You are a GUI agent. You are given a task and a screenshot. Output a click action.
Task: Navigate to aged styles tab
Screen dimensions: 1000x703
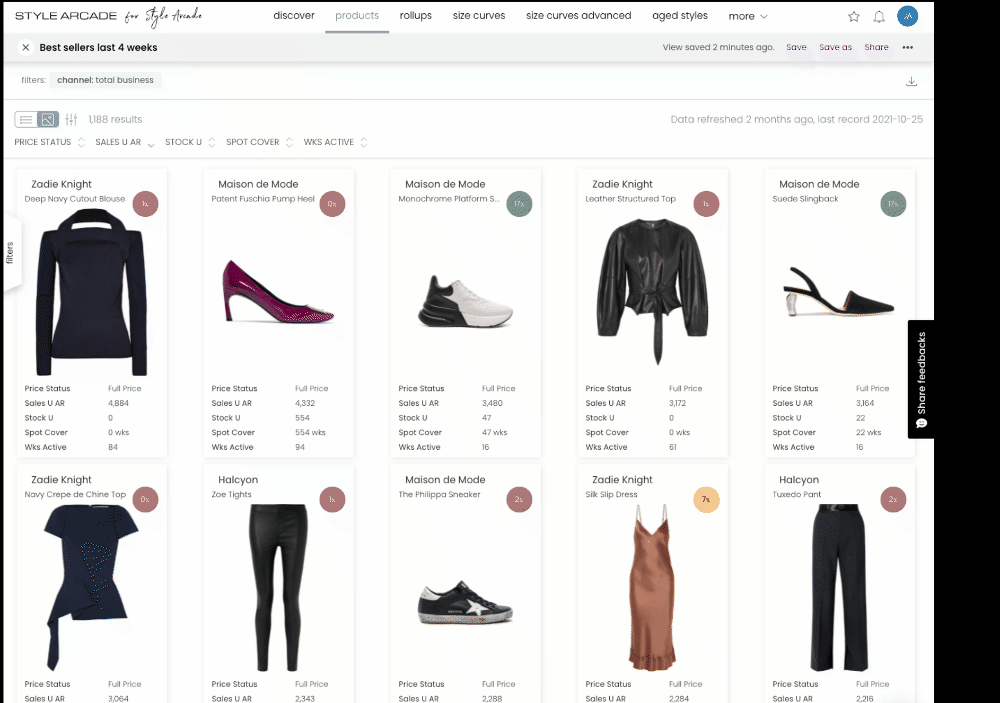680,15
